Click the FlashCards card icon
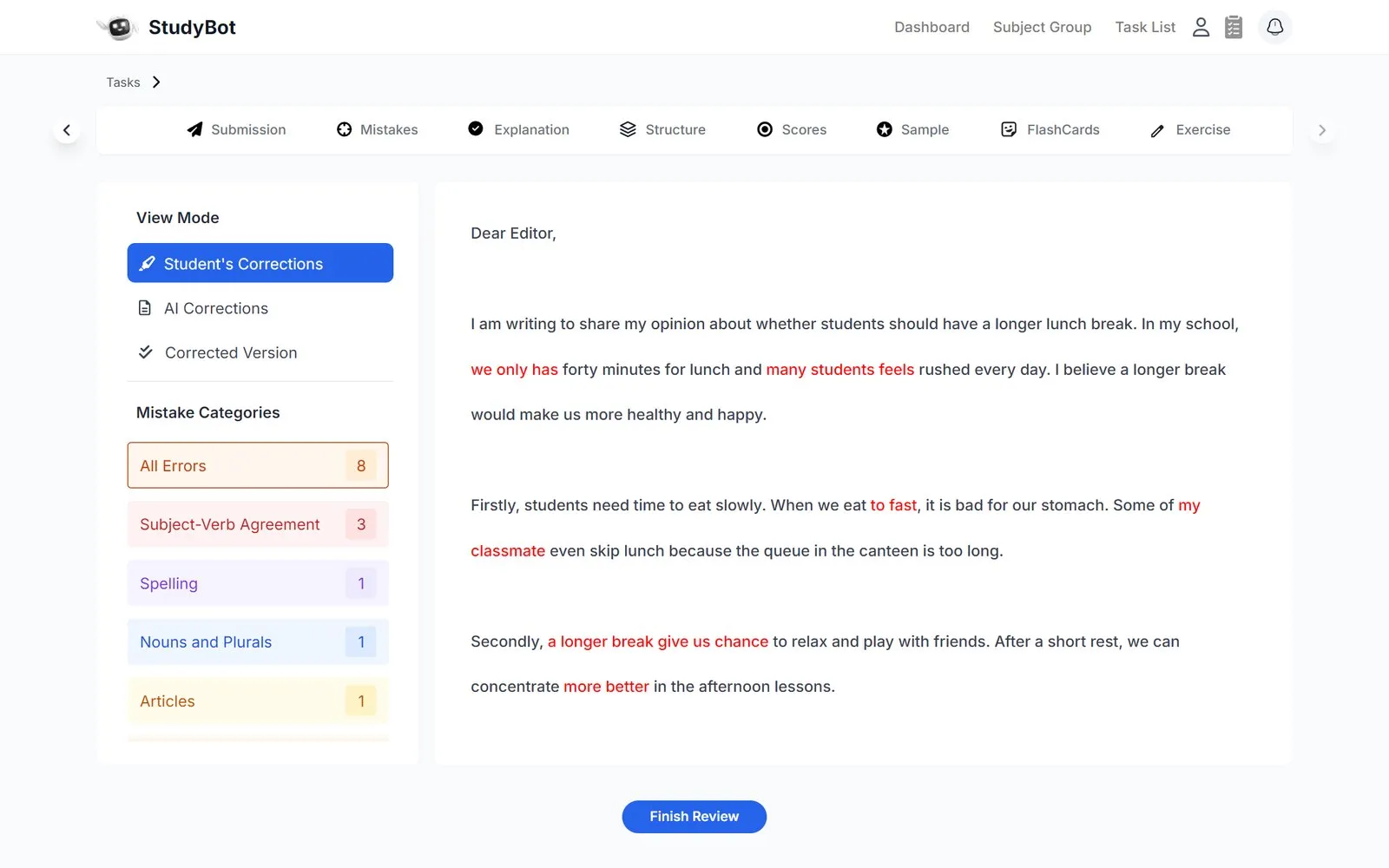 click(1009, 129)
